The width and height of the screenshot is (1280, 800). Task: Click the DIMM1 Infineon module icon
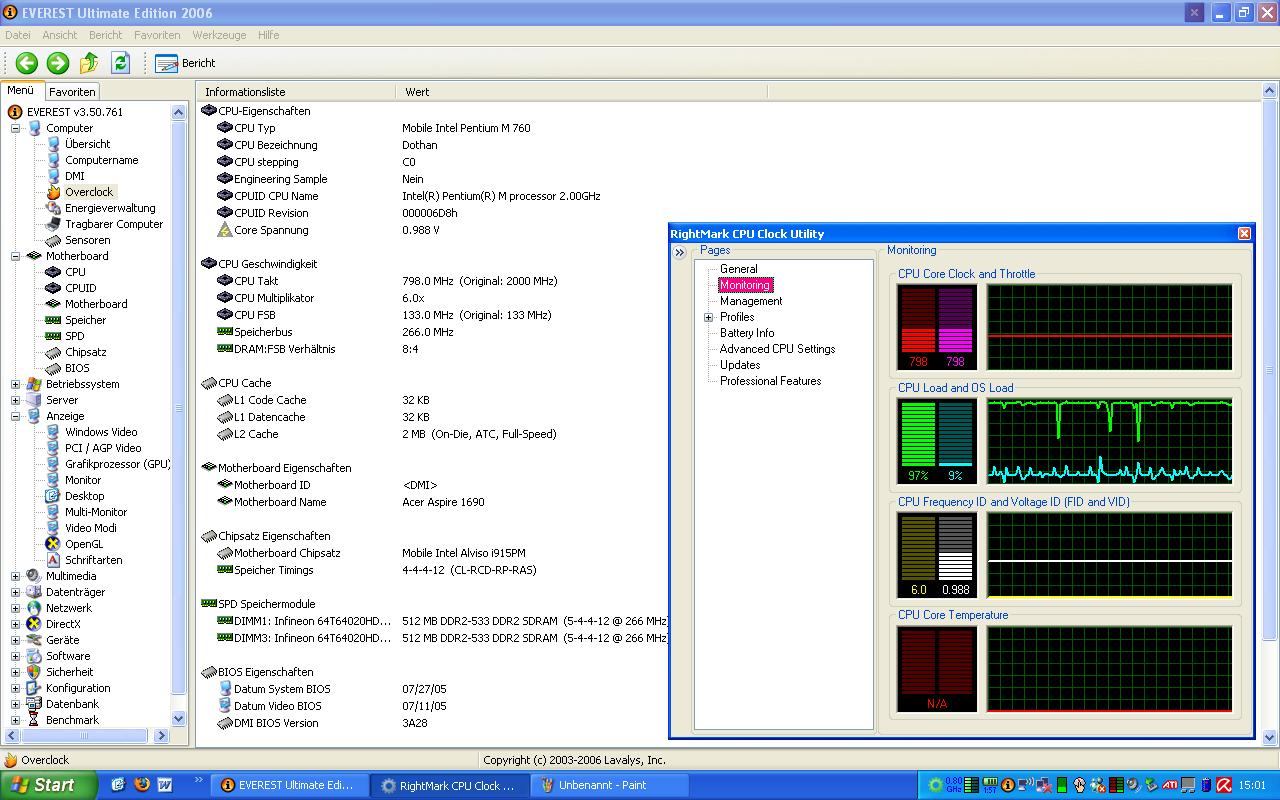[224, 621]
